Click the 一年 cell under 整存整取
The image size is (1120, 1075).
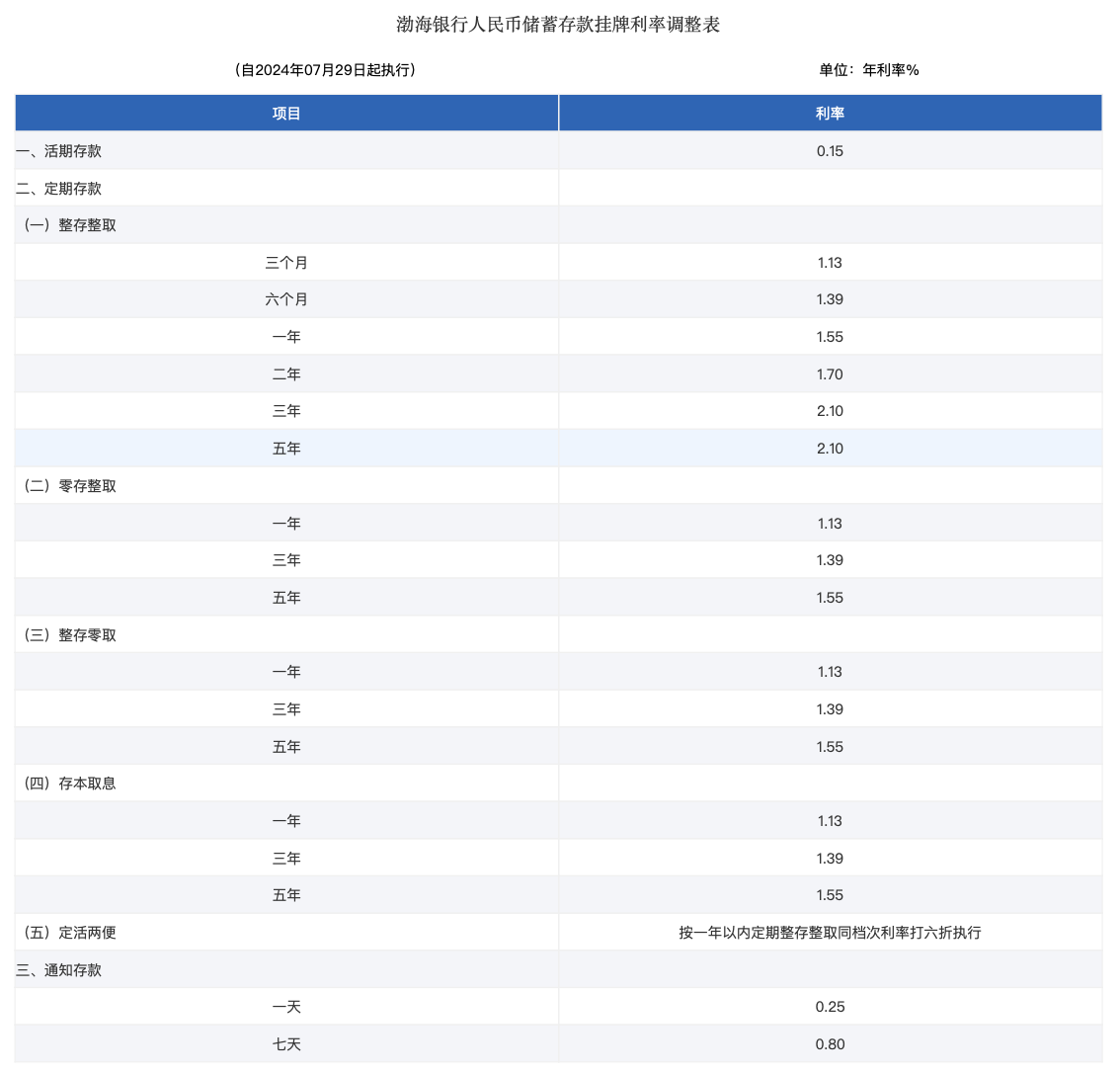(x=286, y=337)
